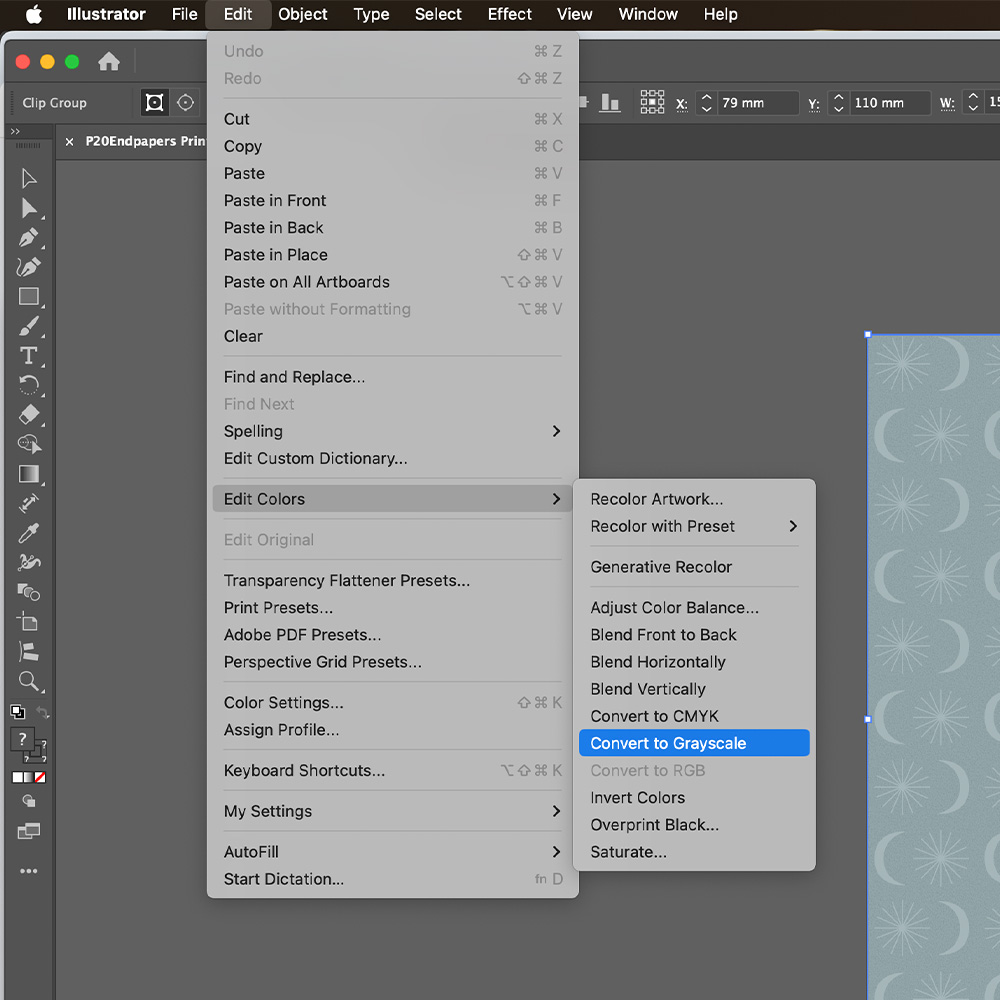Image resolution: width=1000 pixels, height=1000 pixels.
Task: Select the Eraser tool
Action: pyautogui.click(x=29, y=415)
